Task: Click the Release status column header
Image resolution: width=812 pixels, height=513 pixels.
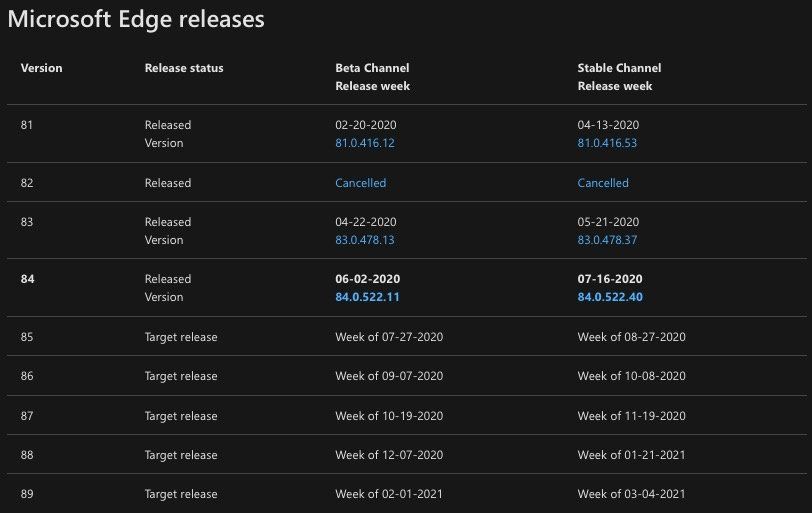Action: click(184, 68)
